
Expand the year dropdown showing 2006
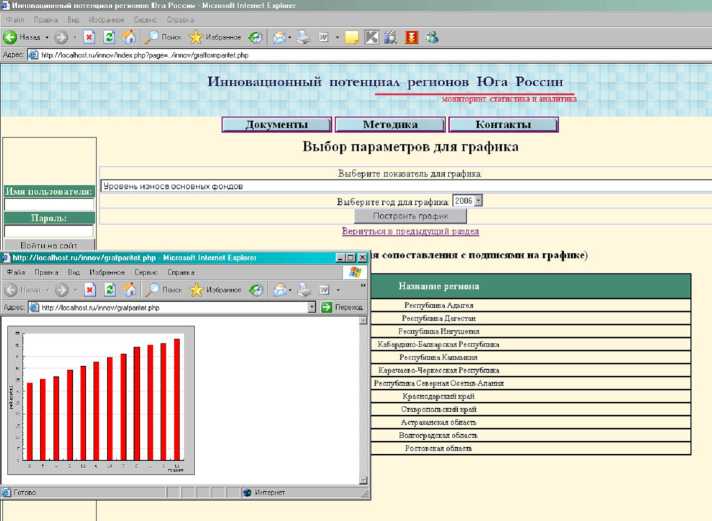pos(479,200)
